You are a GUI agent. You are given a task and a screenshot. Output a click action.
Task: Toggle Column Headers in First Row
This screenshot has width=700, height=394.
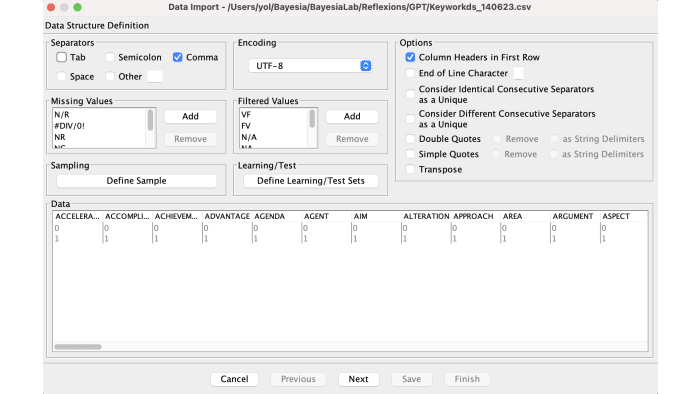(410, 57)
